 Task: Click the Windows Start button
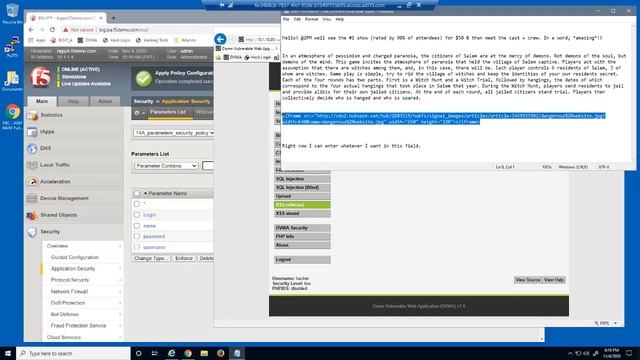point(8,353)
